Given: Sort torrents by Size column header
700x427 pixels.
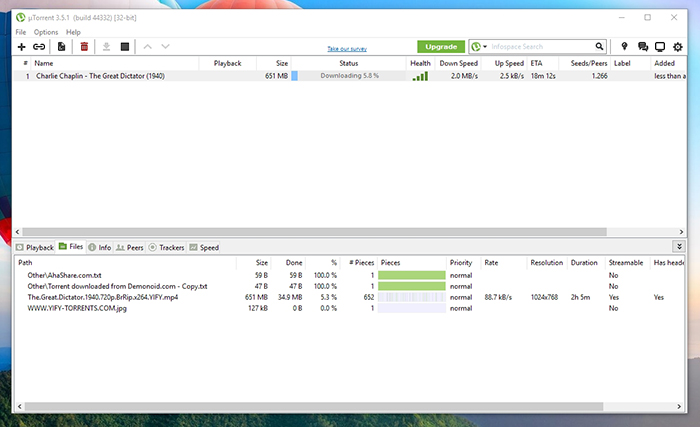Looking at the screenshot, I should pyautogui.click(x=282, y=63).
